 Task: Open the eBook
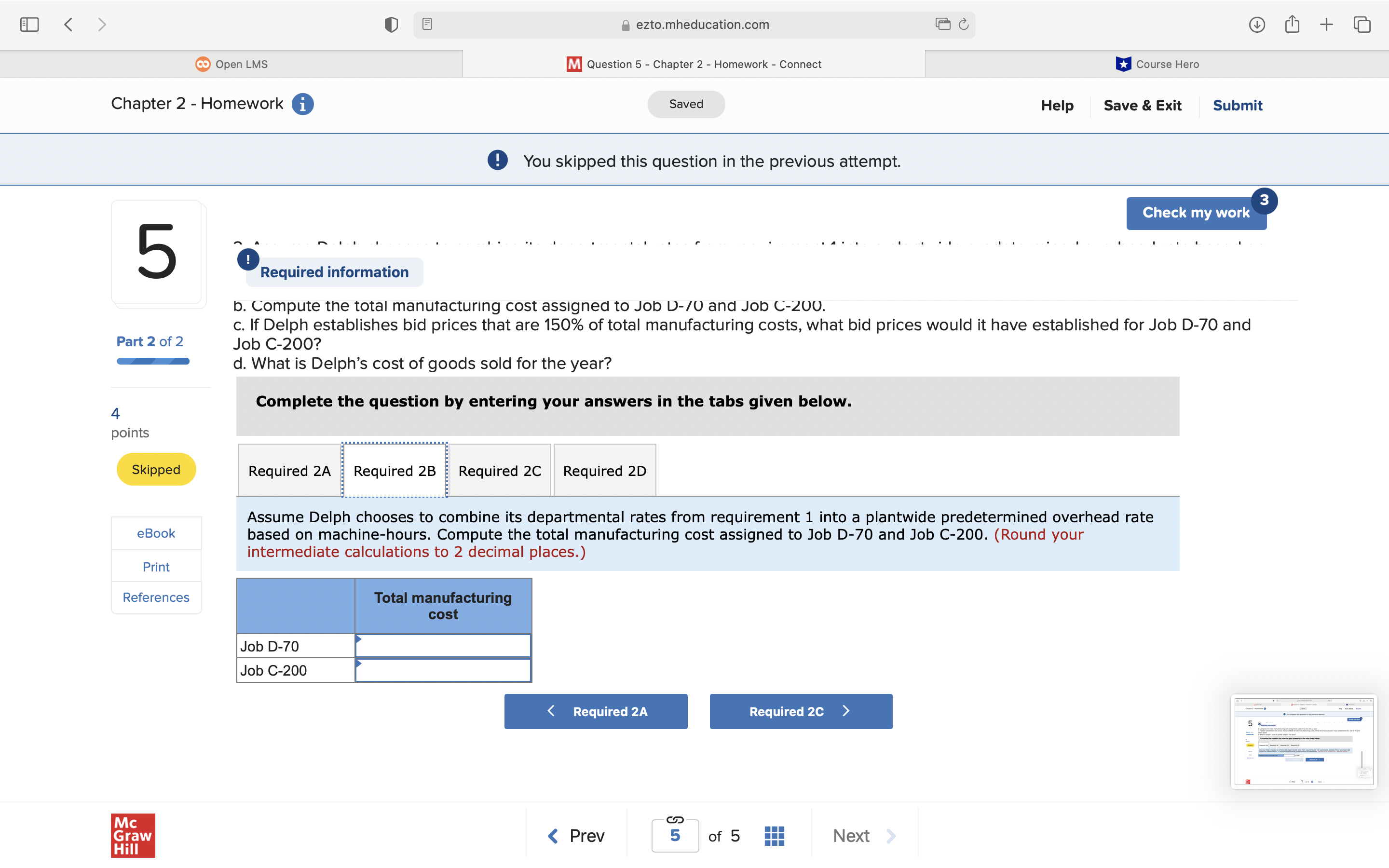pyautogui.click(x=156, y=533)
